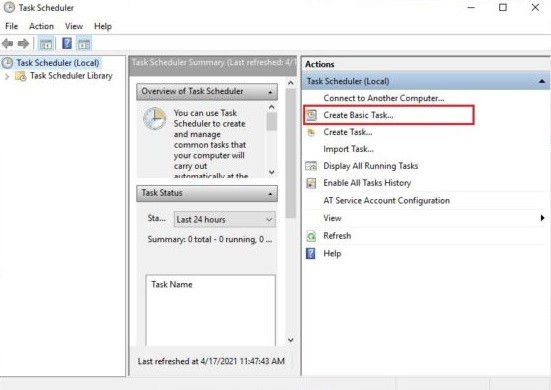Image resolution: width=551 pixels, height=390 pixels.
Task: Collapse the Task Scheduler (Local) actions group
Action: click(x=542, y=82)
